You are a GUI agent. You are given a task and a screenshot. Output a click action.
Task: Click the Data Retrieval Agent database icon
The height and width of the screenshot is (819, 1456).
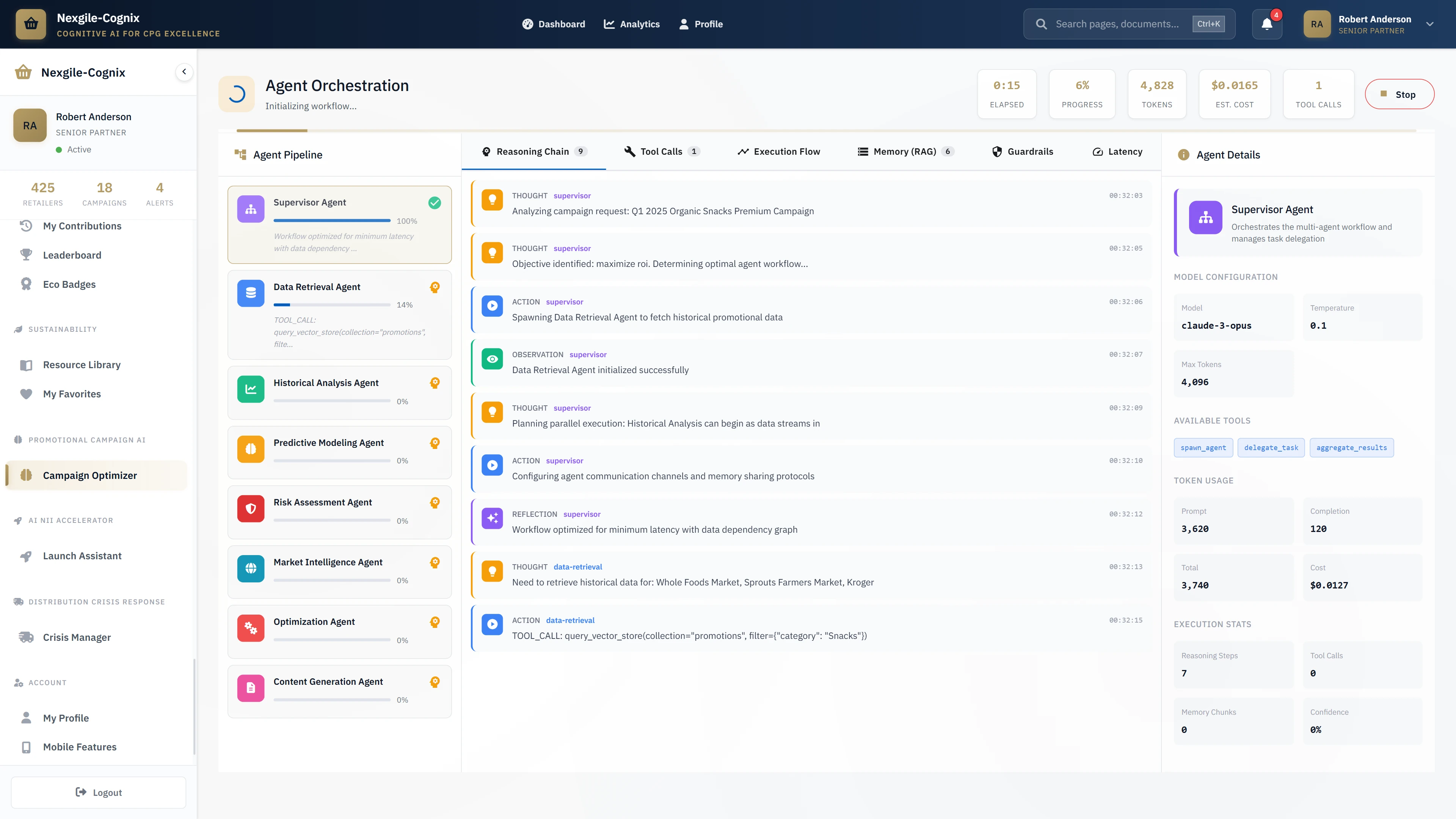(250, 293)
